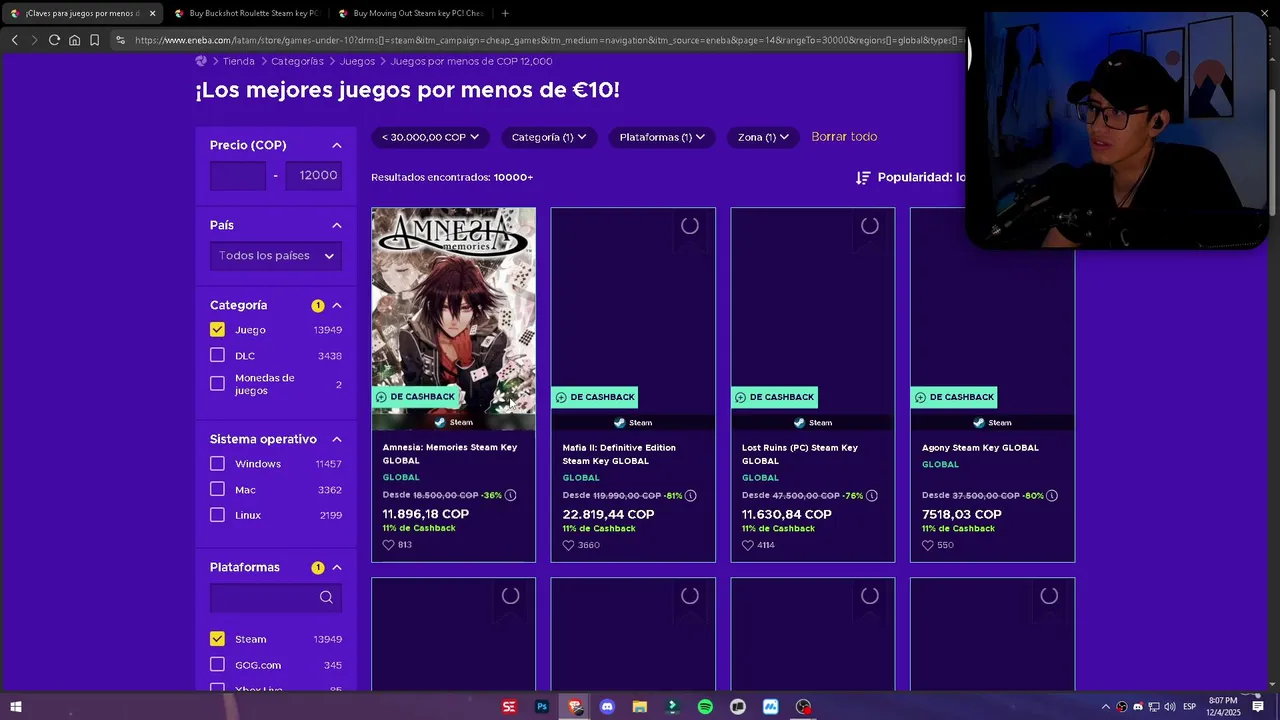Click the sort order icon
This screenshot has height=720, width=1280.
[863, 177]
